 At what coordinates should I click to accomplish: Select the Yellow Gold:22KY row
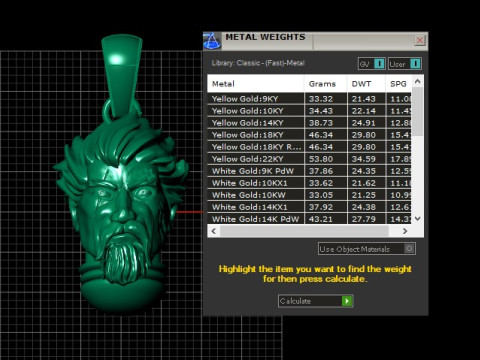[x=309, y=159]
